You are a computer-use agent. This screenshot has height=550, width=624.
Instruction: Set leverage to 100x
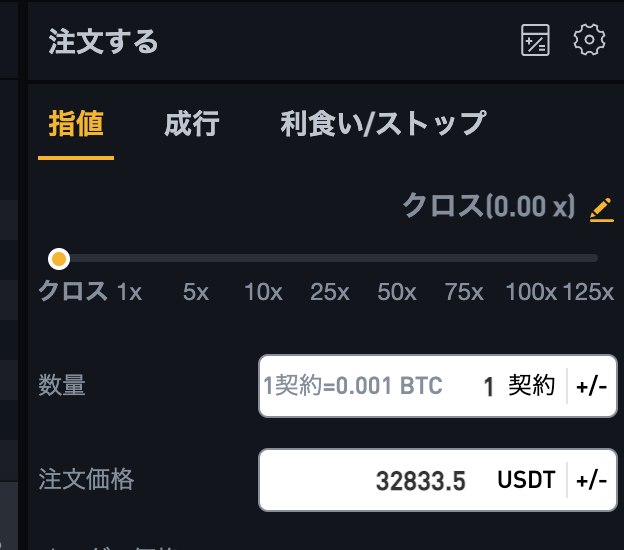[531, 292]
